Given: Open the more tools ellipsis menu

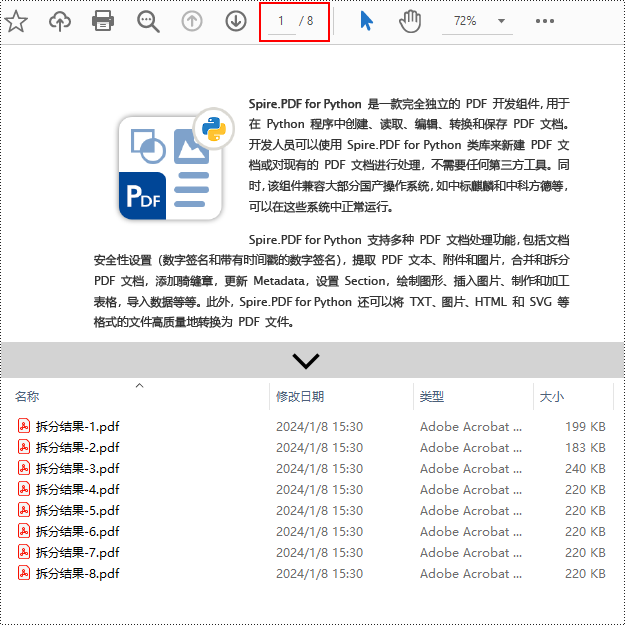Looking at the screenshot, I should click(545, 21).
